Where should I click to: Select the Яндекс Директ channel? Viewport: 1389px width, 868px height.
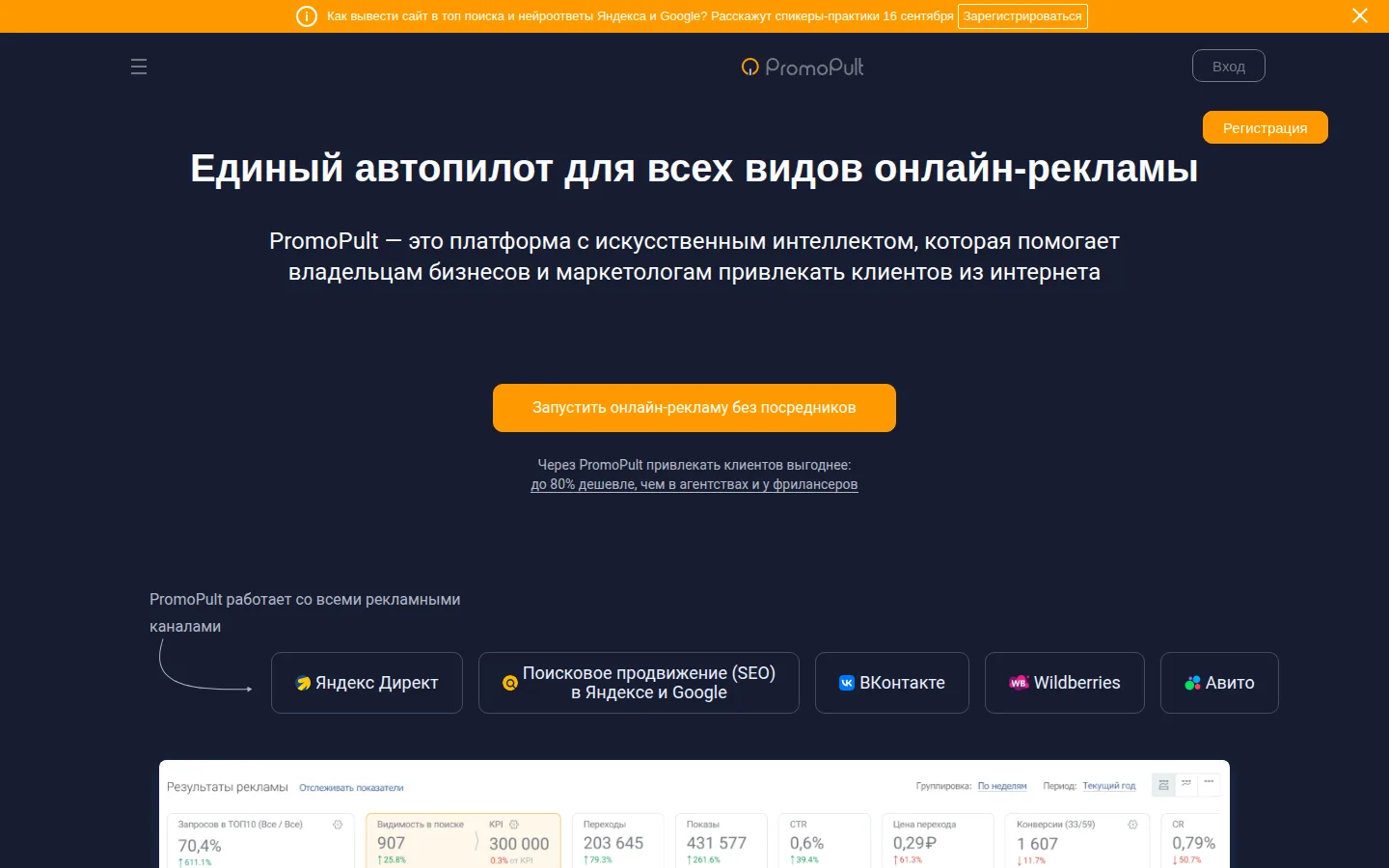[367, 683]
